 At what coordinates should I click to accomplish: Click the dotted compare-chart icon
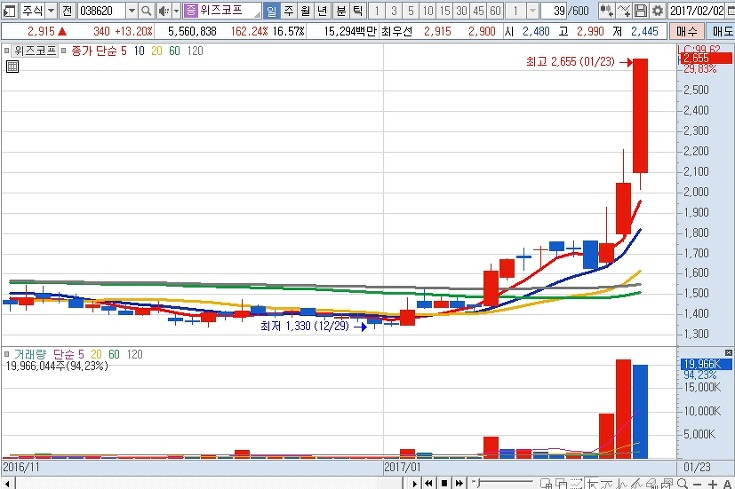(x=576, y=483)
